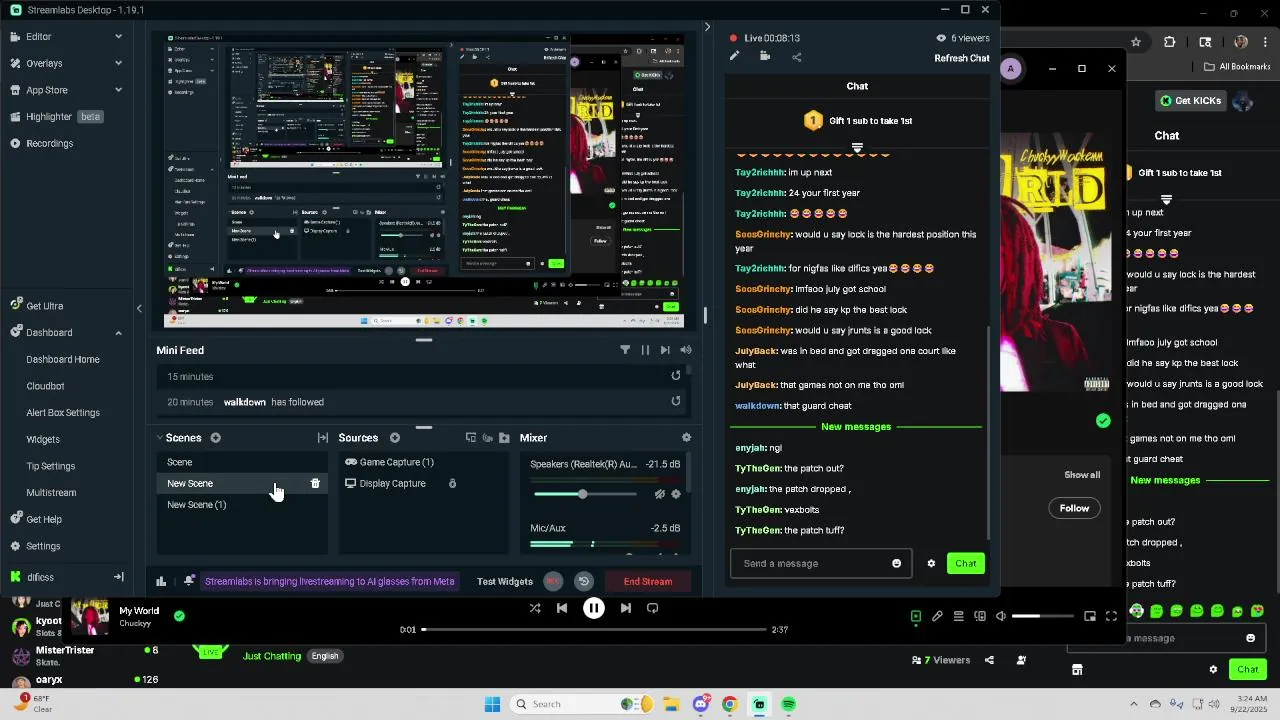The height and width of the screenshot is (720, 1280).
Task: Open Streamlabs chat settings gear
Action: click(931, 563)
